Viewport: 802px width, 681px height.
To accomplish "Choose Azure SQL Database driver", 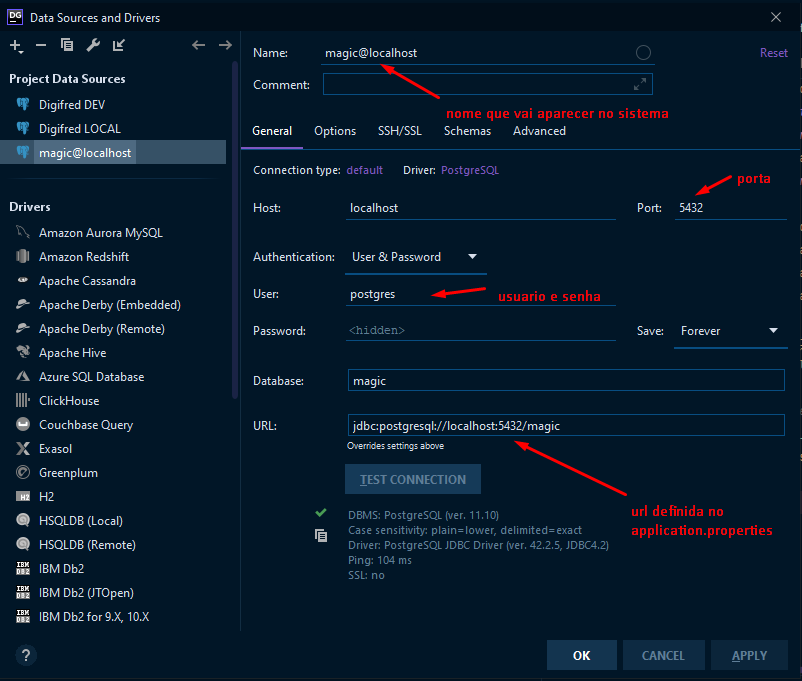I will click(x=113, y=377).
